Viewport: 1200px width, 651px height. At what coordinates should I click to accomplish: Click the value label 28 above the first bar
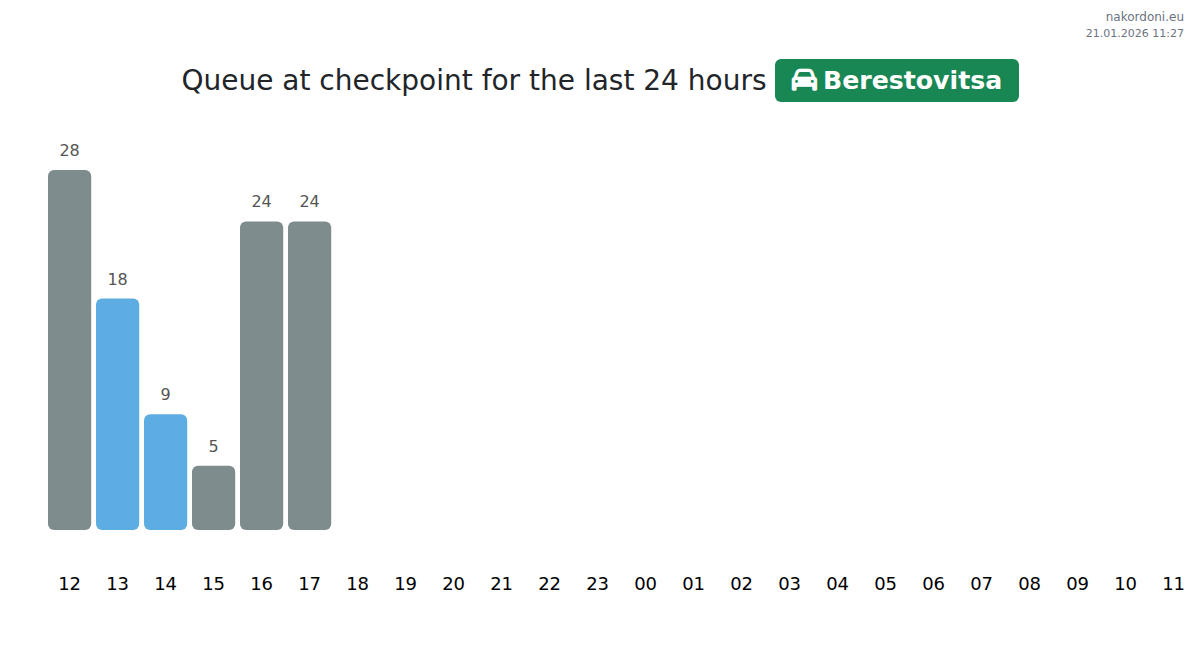(x=69, y=151)
